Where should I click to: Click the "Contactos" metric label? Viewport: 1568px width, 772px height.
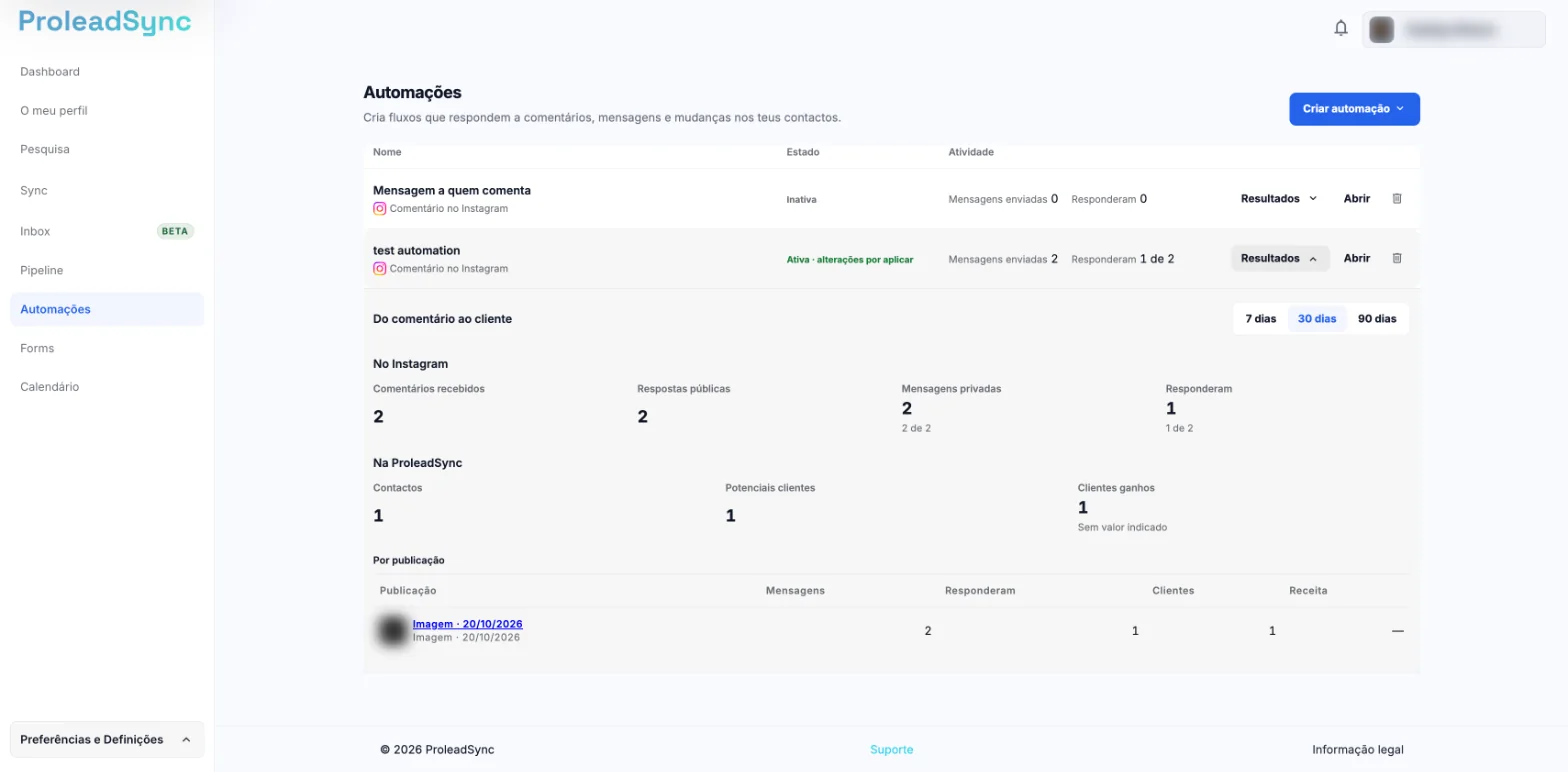(x=397, y=488)
